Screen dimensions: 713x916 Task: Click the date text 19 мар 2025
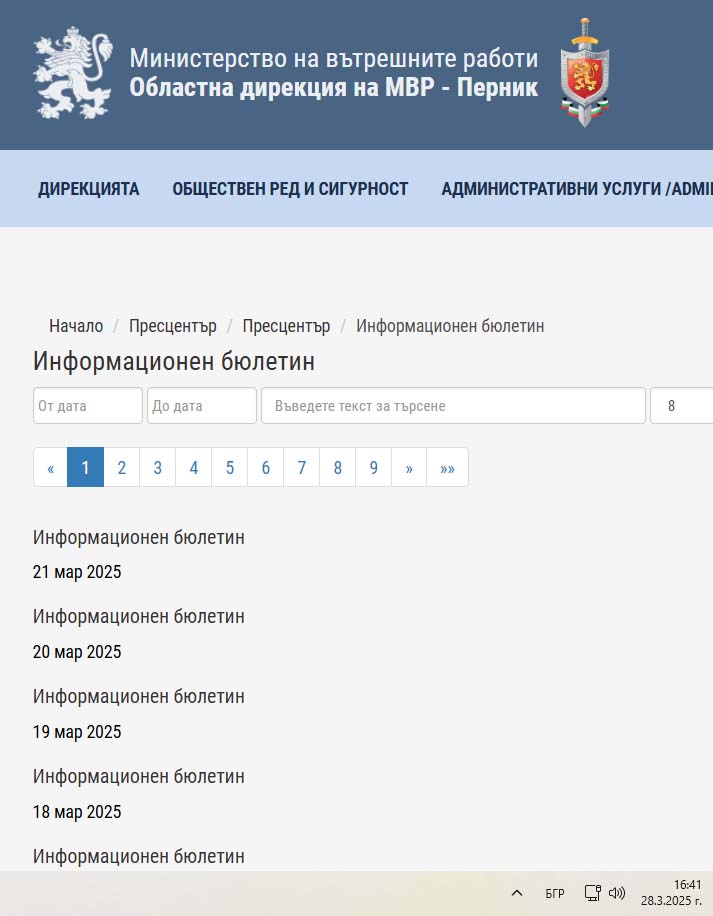click(77, 732)
